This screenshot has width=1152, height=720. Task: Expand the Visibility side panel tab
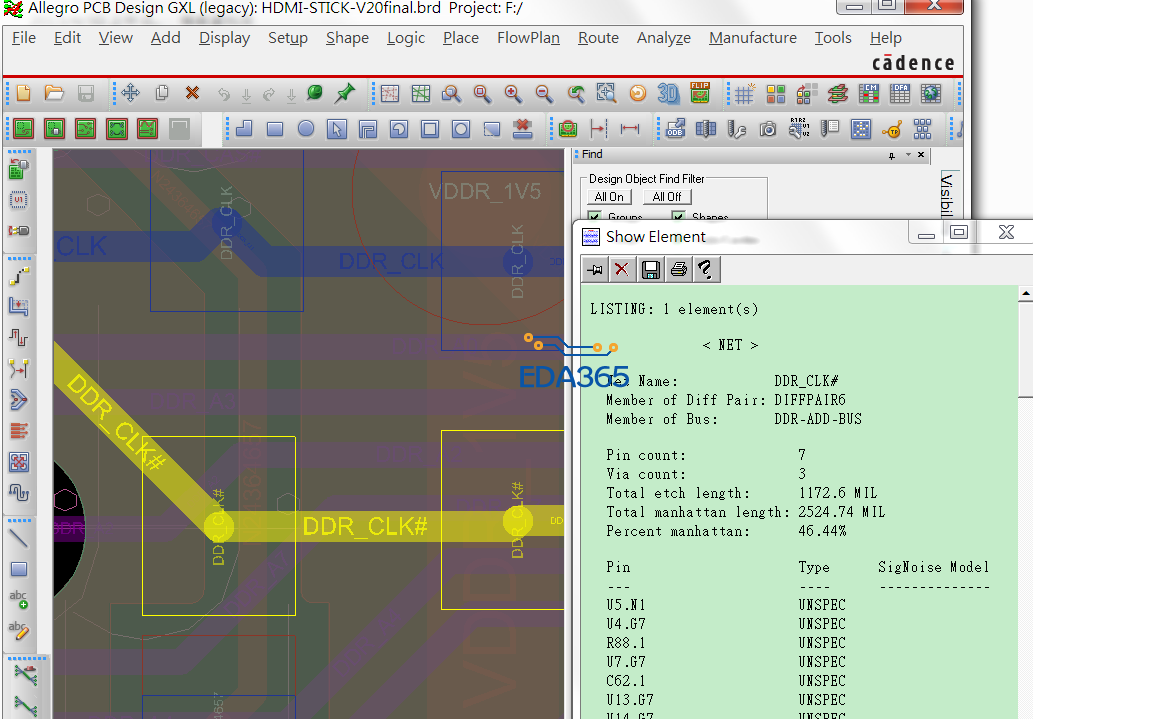[948, 193]
